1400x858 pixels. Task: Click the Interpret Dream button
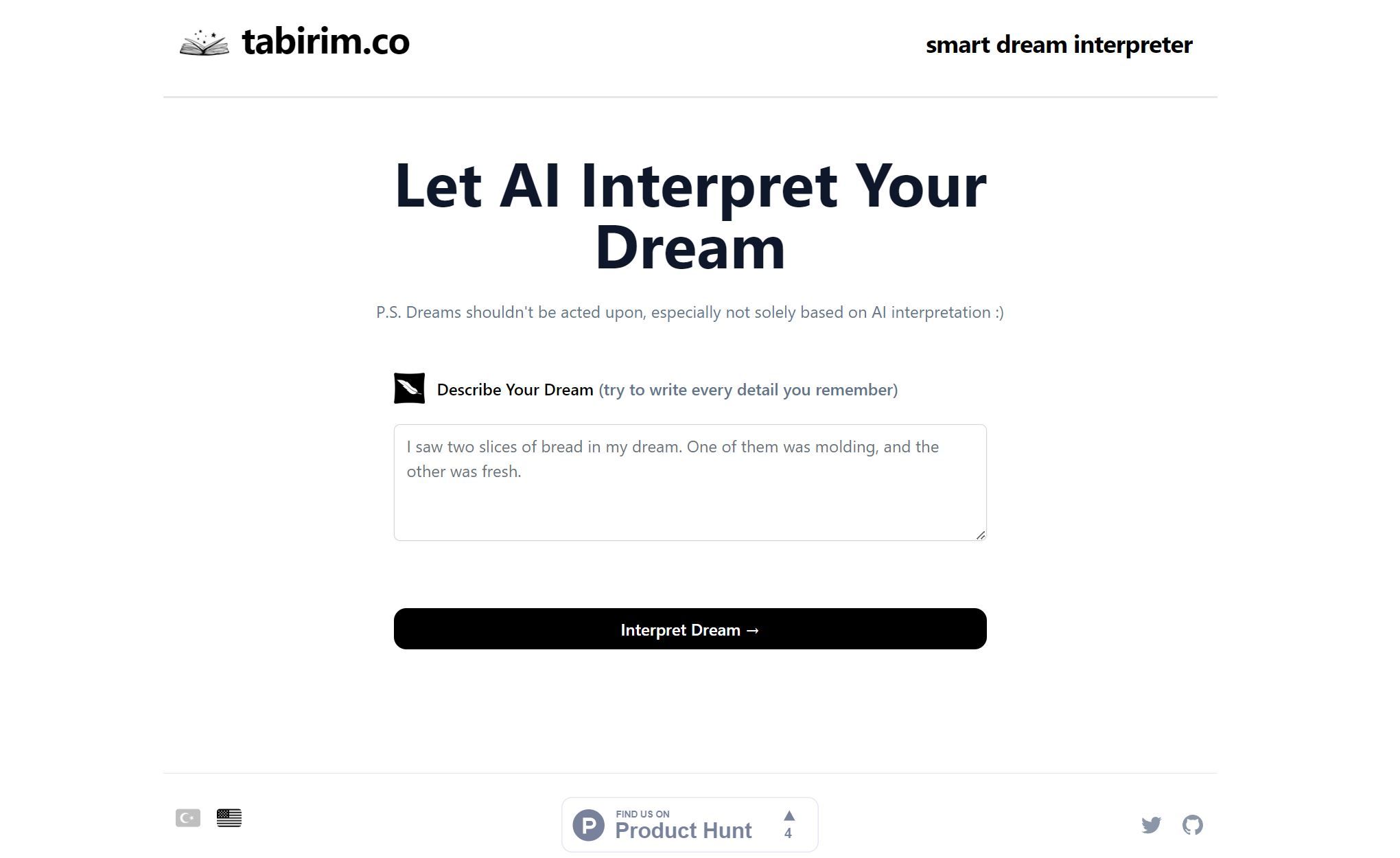[690, 628]
